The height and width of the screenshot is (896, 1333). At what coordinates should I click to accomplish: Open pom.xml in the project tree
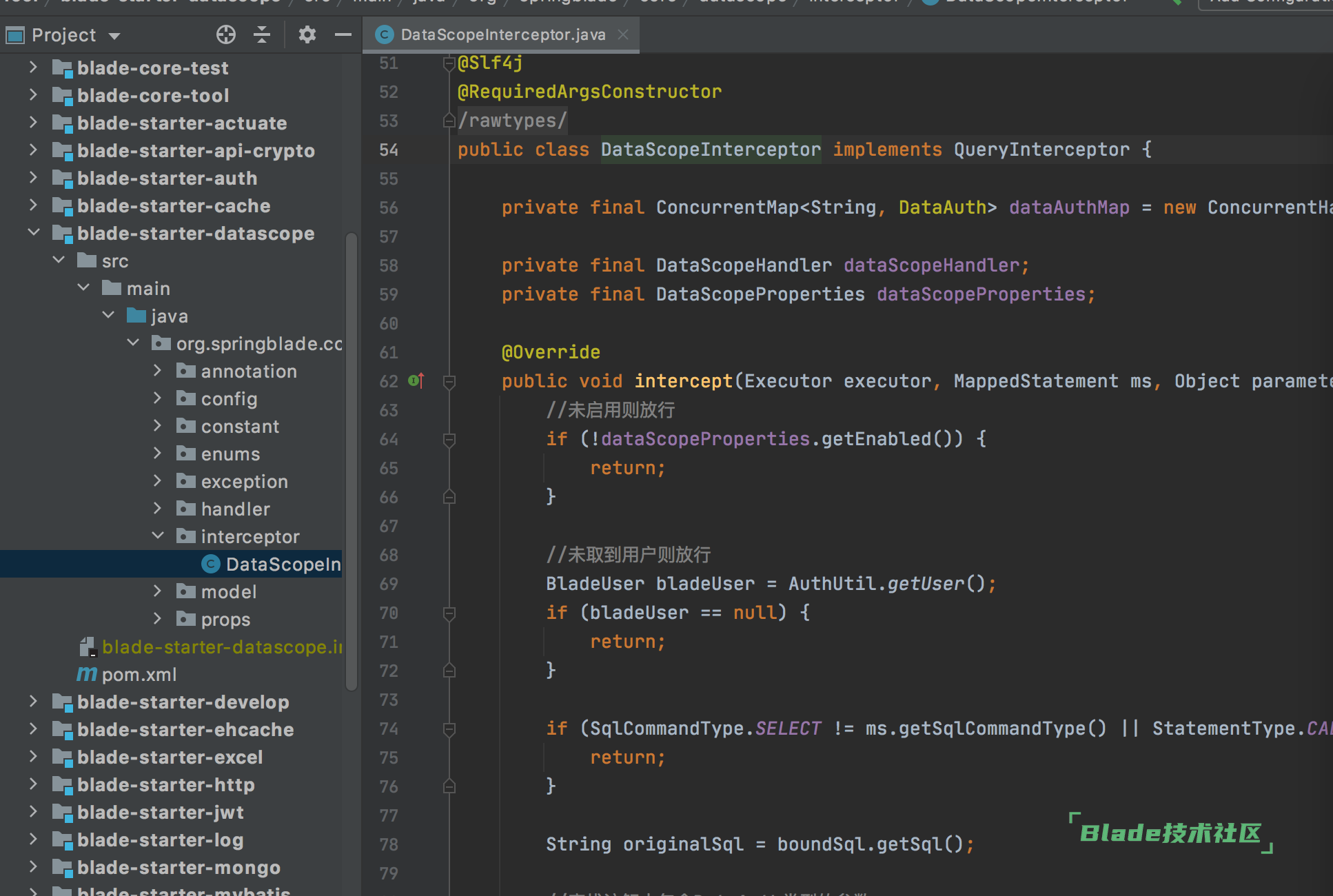coord(139,674)
